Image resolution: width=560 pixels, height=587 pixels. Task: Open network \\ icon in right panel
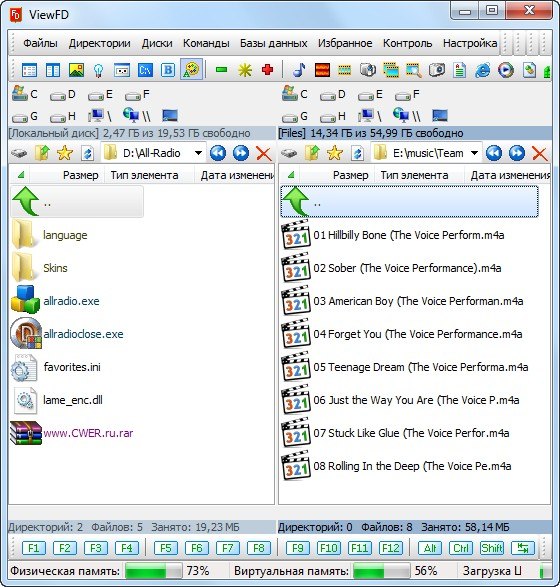(x=407, y=115)
